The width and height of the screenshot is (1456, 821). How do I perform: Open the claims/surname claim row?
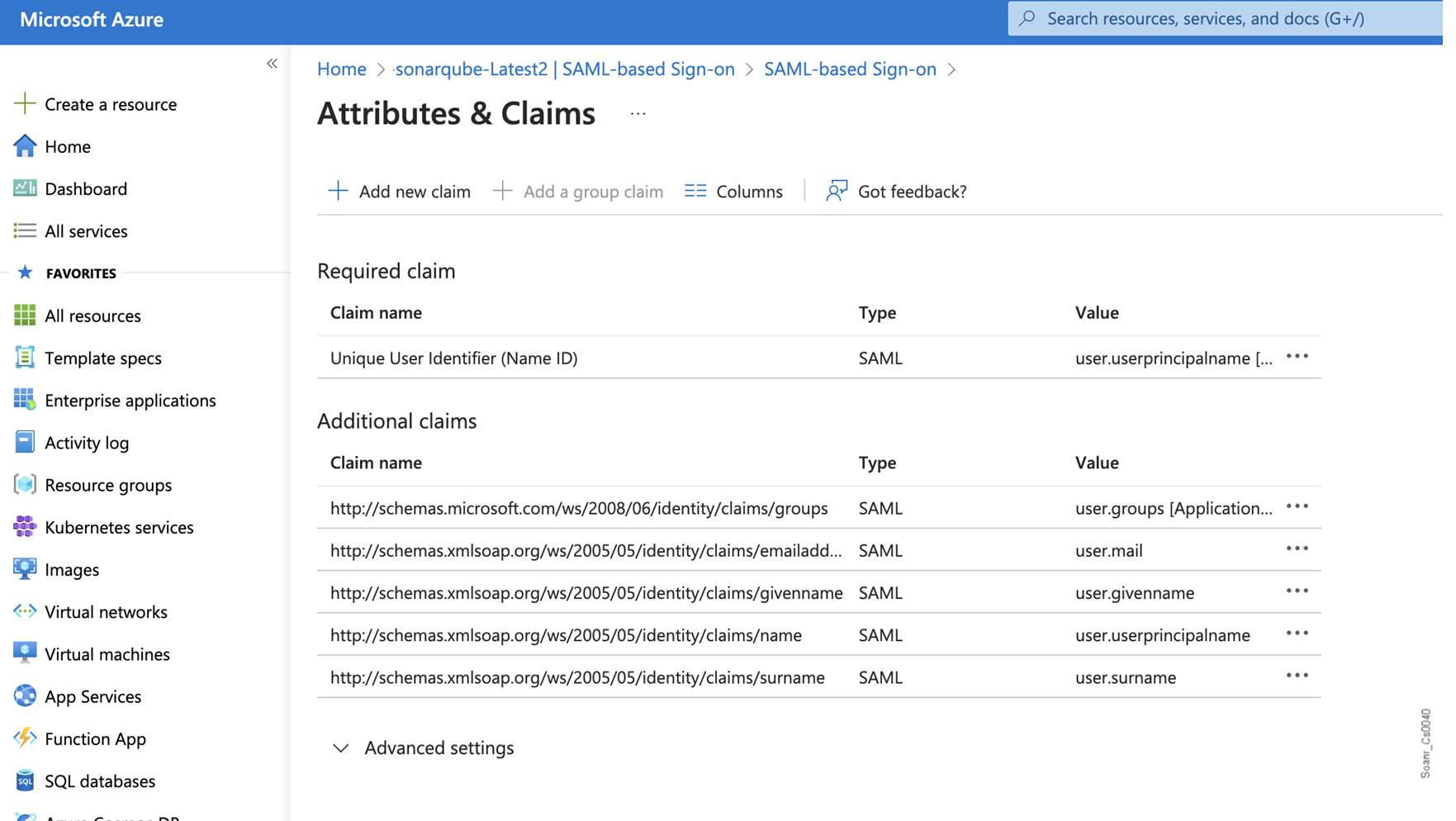pyautogui.click(x=576, y=677)
